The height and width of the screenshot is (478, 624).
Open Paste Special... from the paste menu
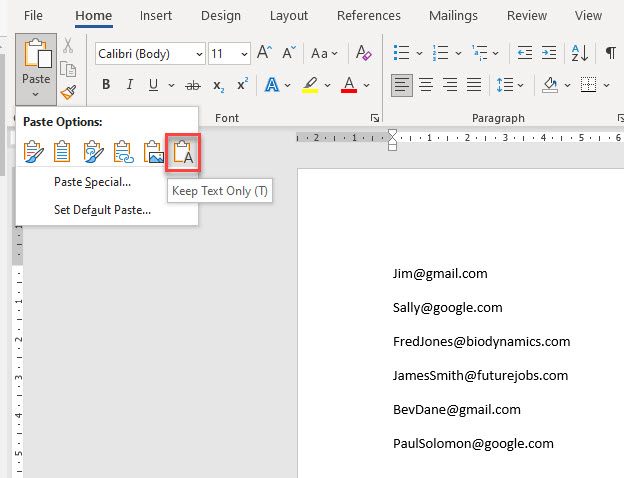(x=92, y=182)
